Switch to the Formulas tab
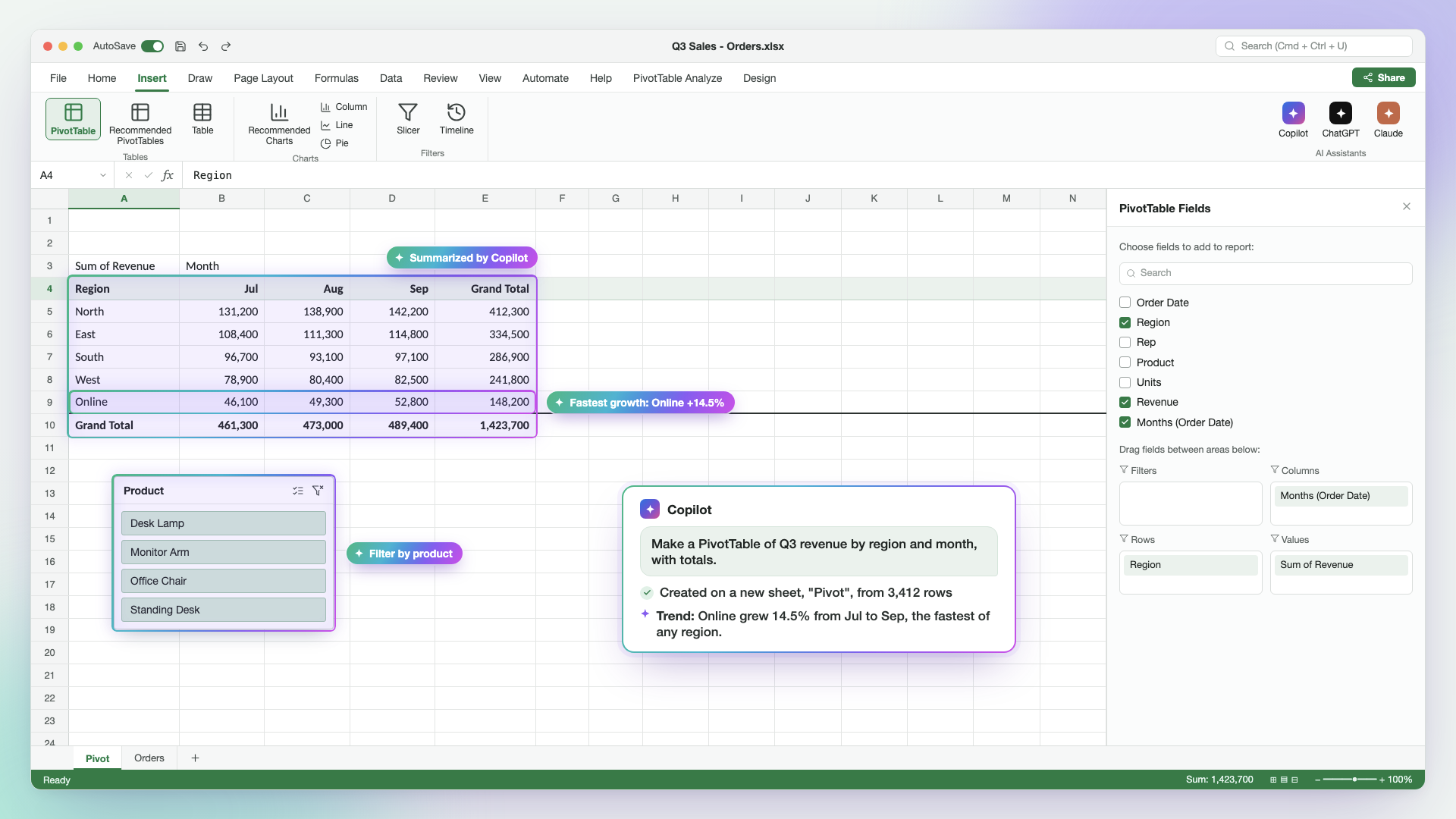The width and height of the screenshot is (1456, 819). tap(336, 78)
